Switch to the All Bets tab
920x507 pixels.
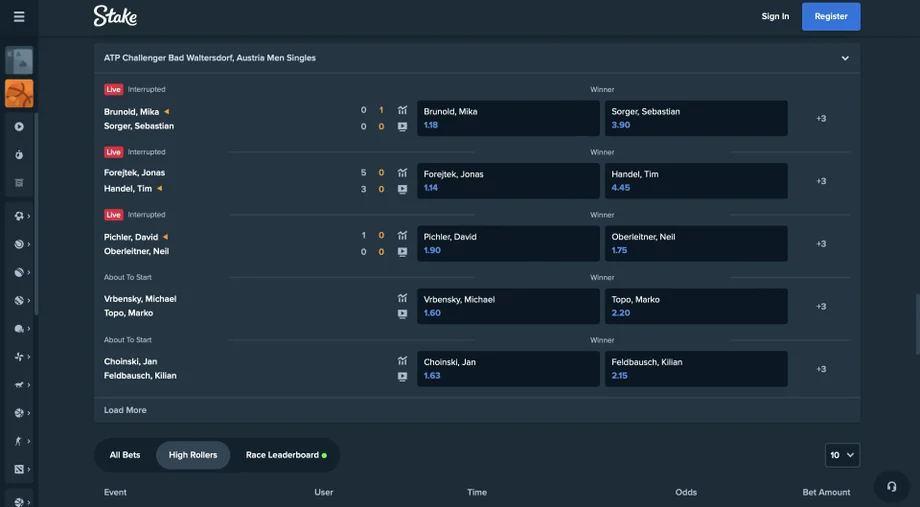(x=125, y=455)
